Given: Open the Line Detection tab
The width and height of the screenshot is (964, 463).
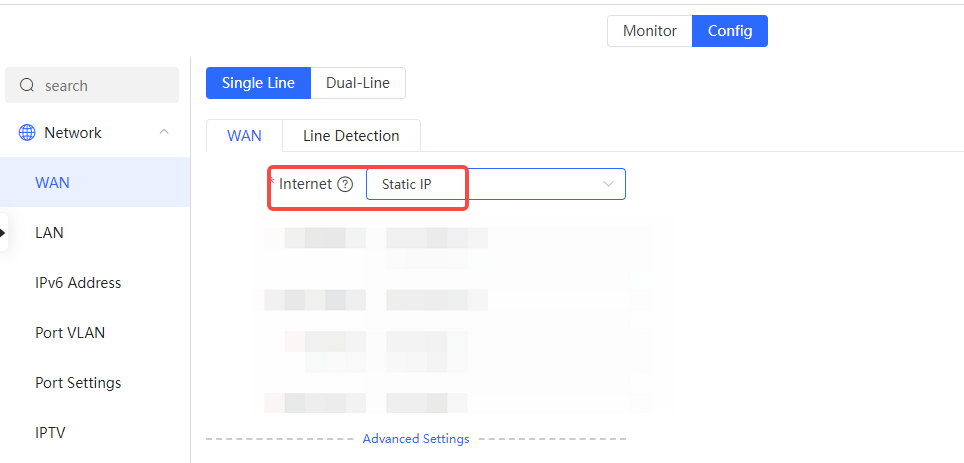Looking at the screenshot, I should [351, 136].
